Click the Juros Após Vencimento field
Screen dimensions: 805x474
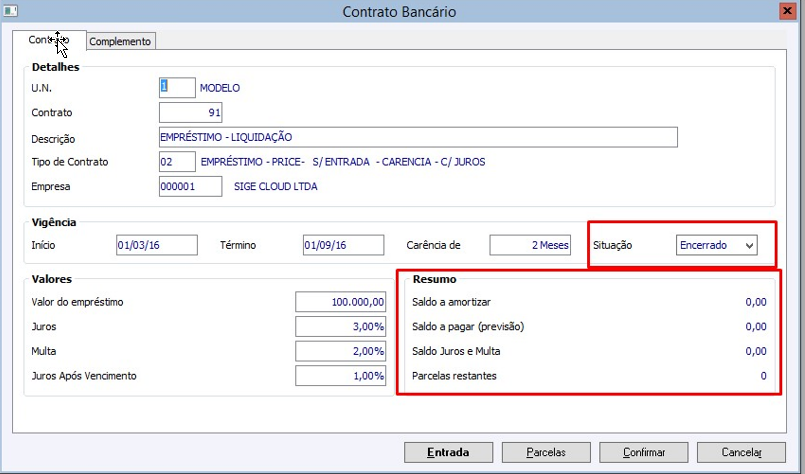point(340,376)
